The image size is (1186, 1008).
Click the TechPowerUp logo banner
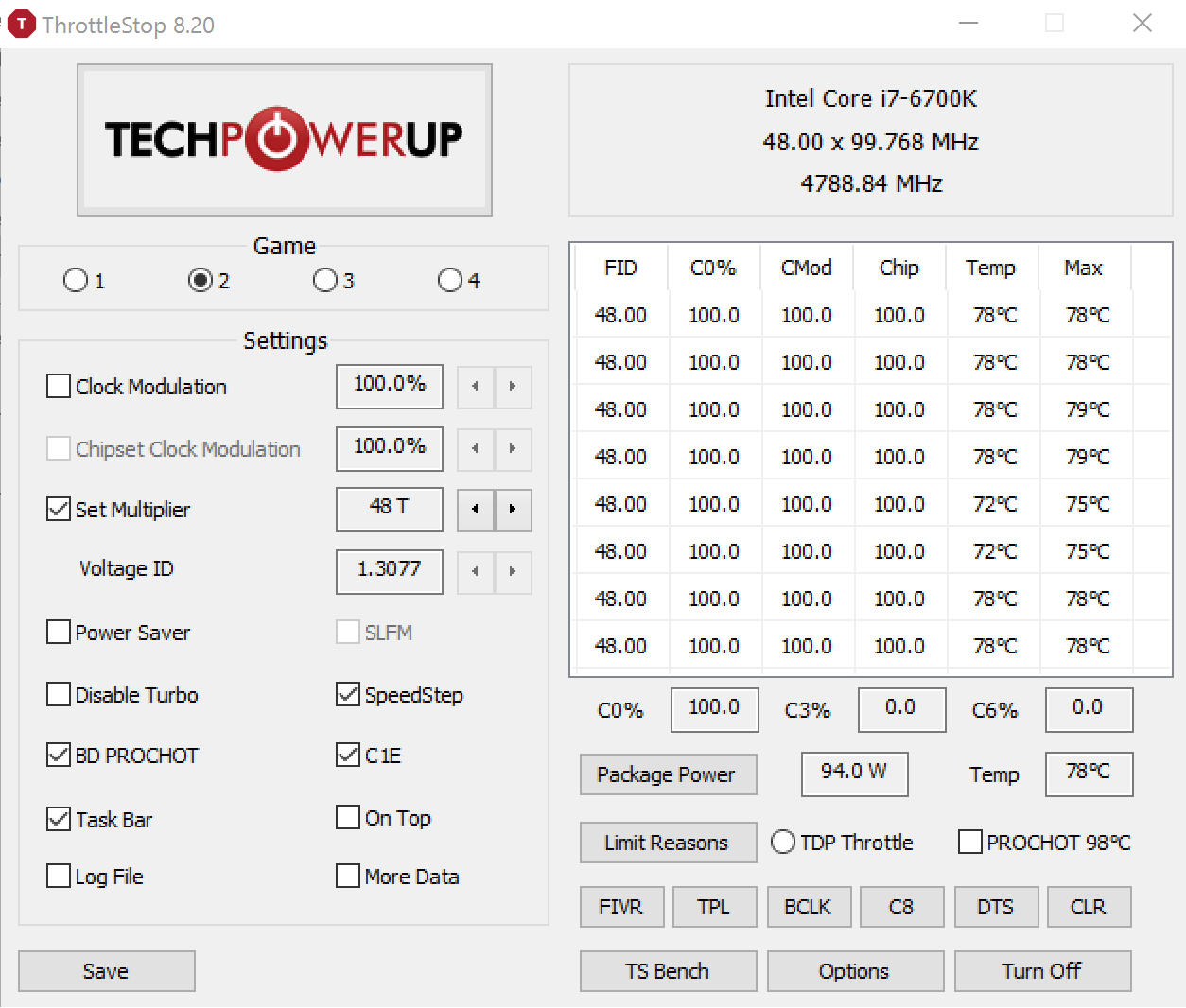click(x=285, y=140)
